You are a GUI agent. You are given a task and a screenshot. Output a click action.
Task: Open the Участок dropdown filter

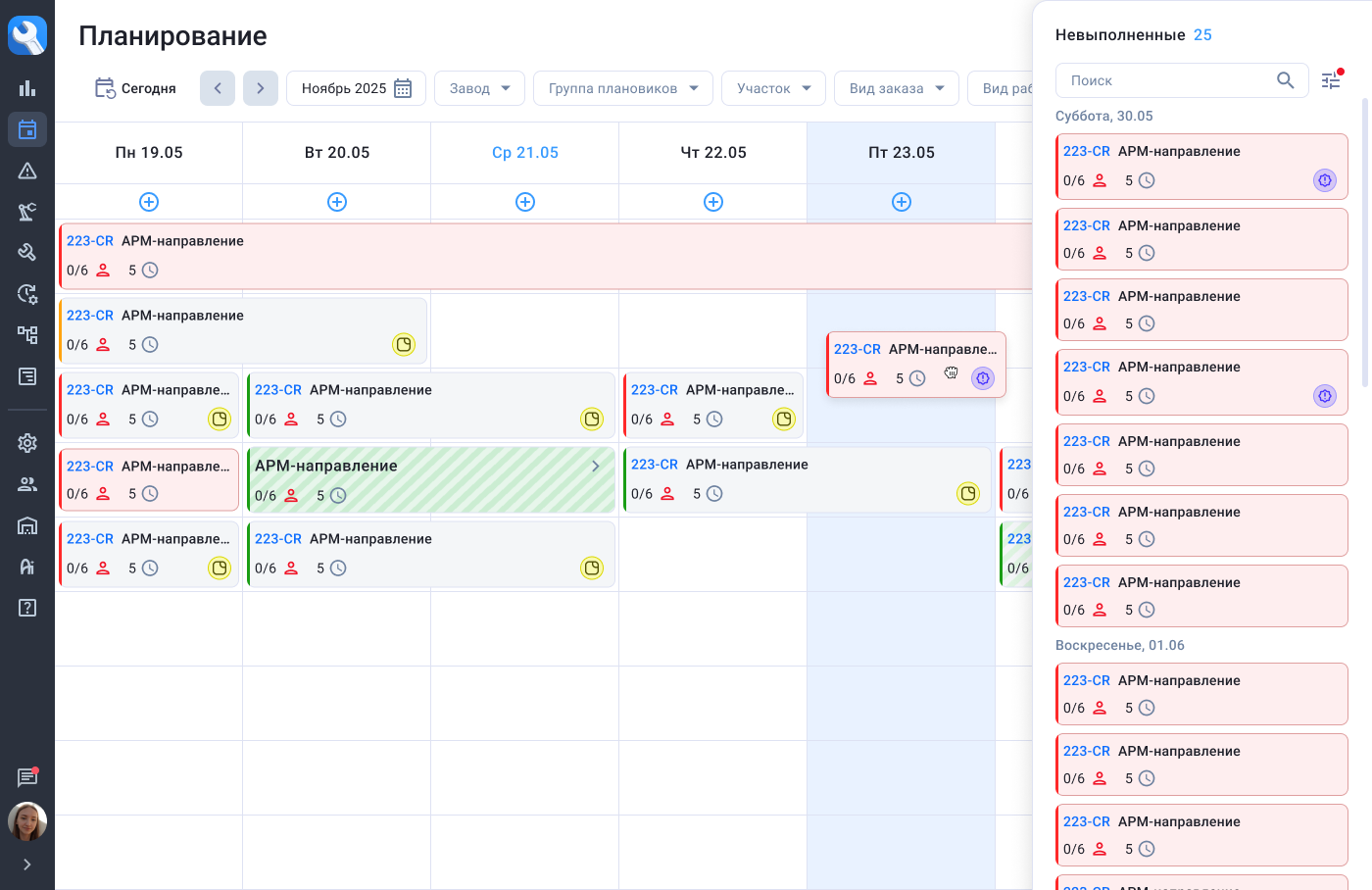(773, 88)
